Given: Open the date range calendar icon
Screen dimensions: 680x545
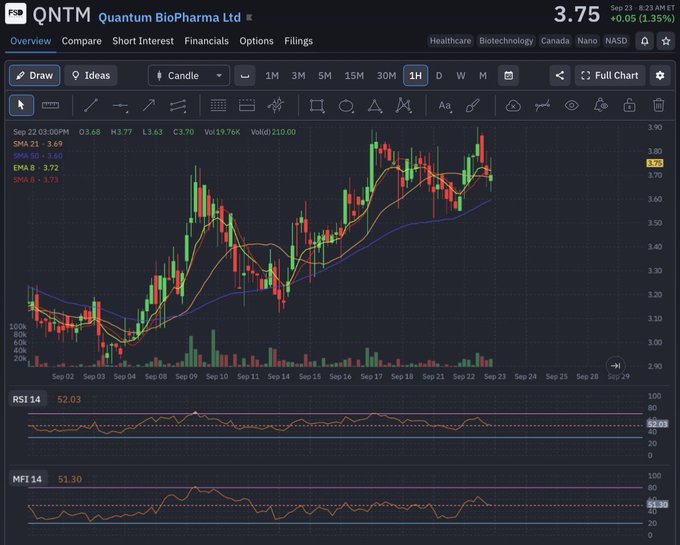Looking at the screenshot, I should click(508, 75).
